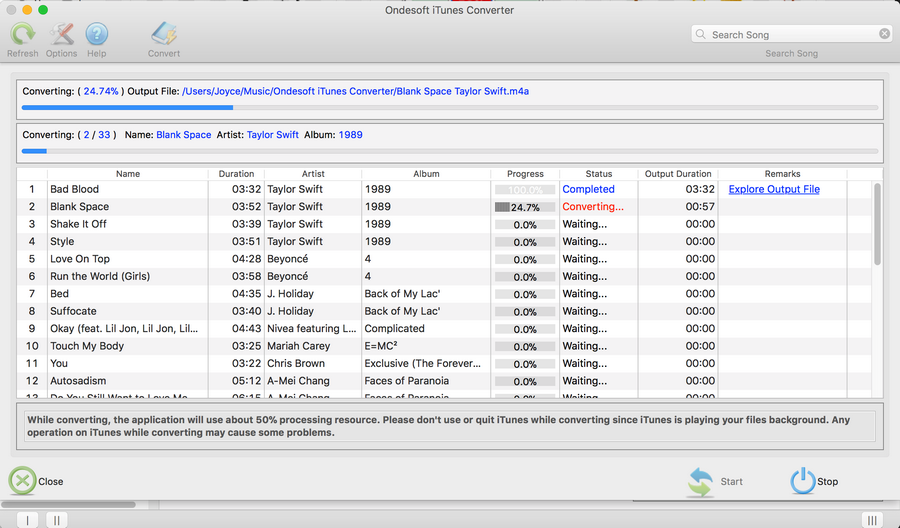
Task: Click the A-Mei Chang artist cell for Autosadism
Action: pos(298,381)
